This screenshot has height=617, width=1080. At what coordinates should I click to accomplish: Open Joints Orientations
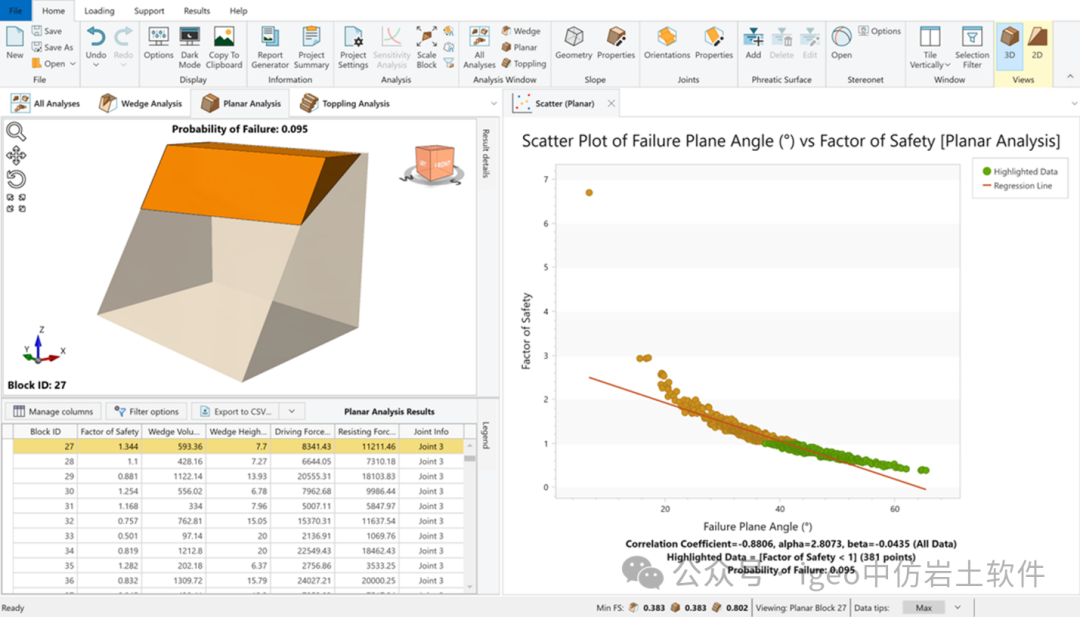pos(667,43)
